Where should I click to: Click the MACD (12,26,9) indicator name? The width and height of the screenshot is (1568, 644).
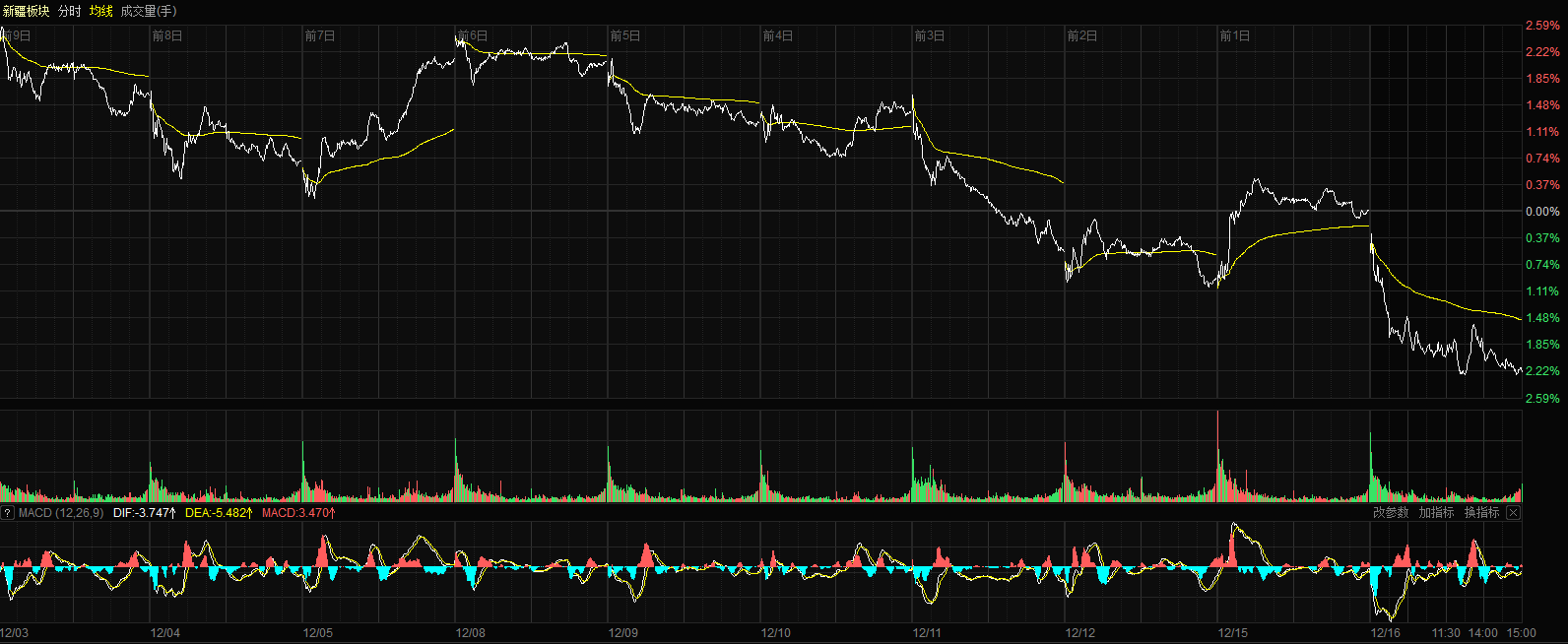pyautogui.click(x=61, y=513)
